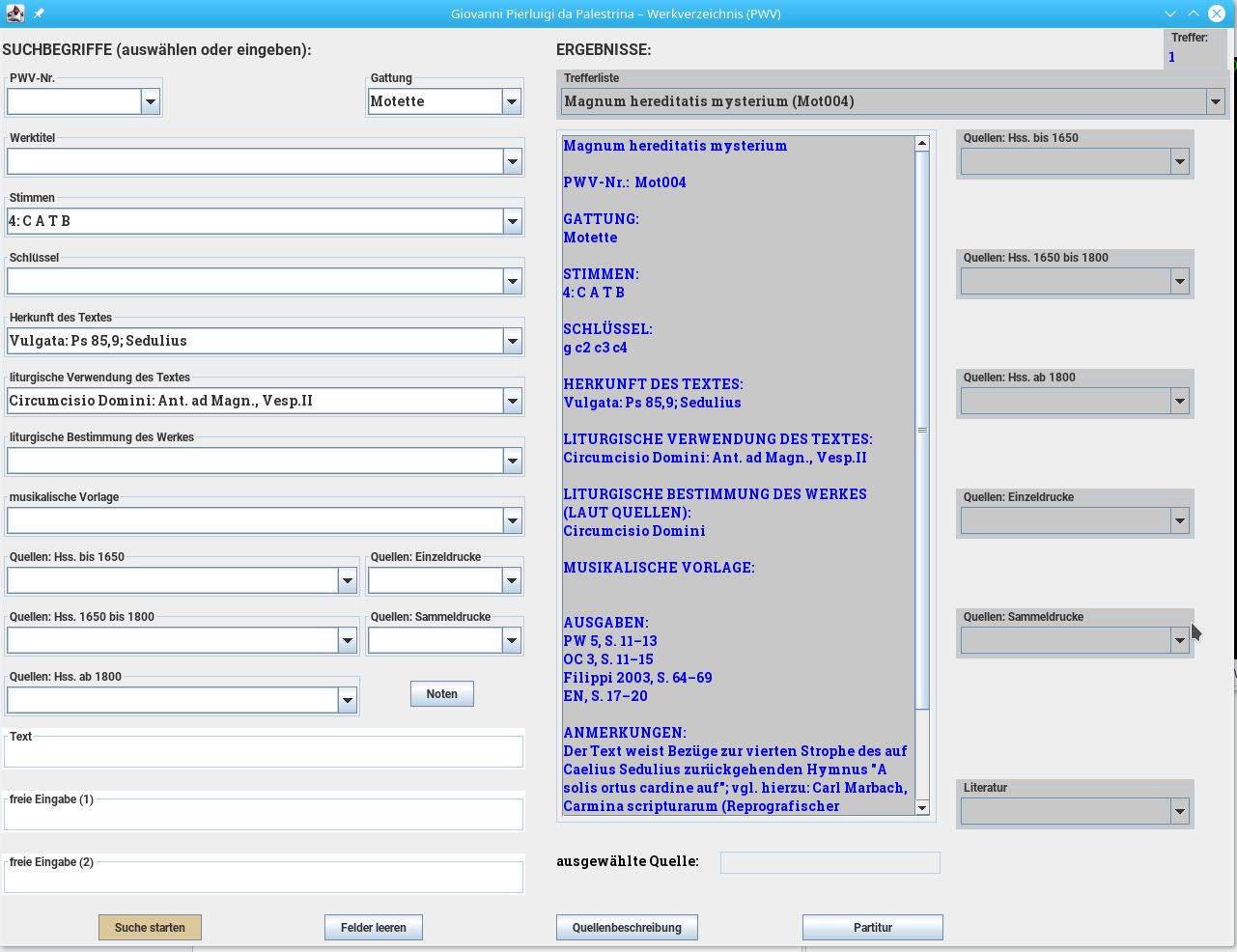This screenshot has height=952, width=1237.
Task: Click results scrollbar down arrow
Action: [922, 807]
